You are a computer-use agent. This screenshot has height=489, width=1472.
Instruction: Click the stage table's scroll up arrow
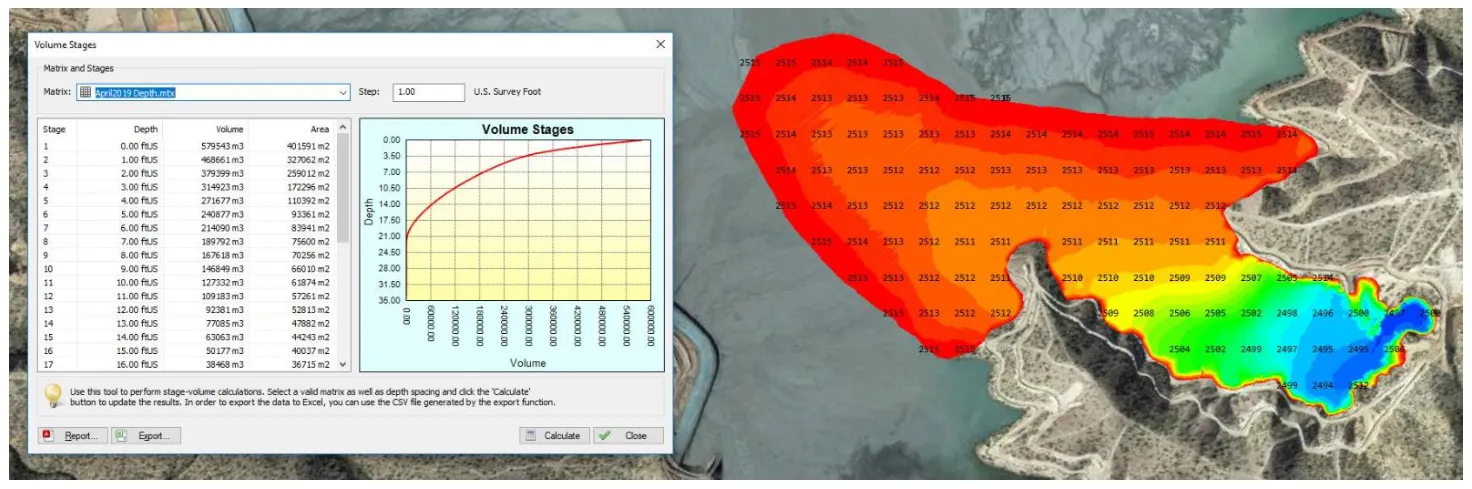pyautogui.click(x=344, y=127)
